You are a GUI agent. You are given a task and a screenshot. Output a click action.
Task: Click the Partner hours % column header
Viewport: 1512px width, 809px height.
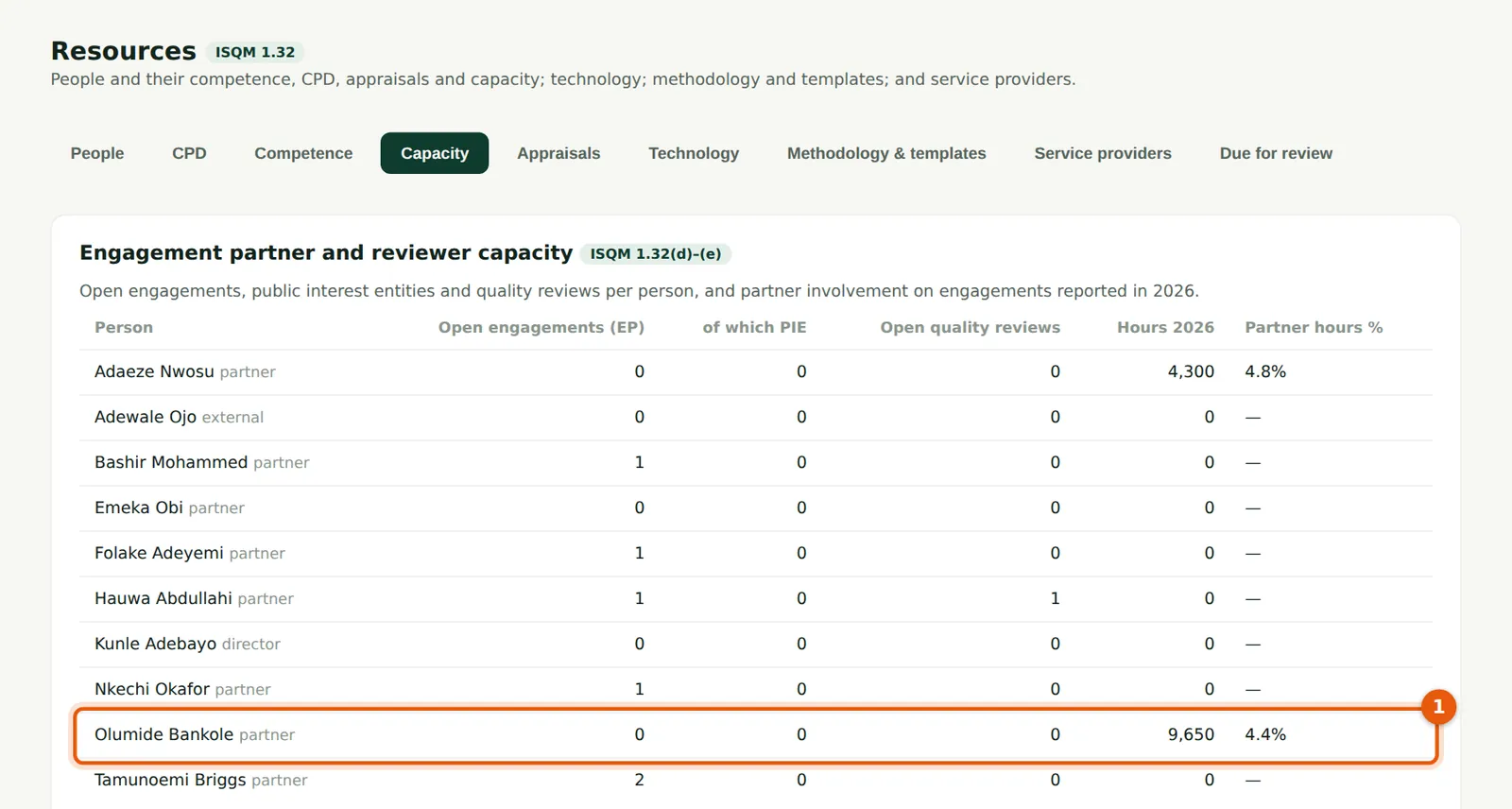(1314, 327)
